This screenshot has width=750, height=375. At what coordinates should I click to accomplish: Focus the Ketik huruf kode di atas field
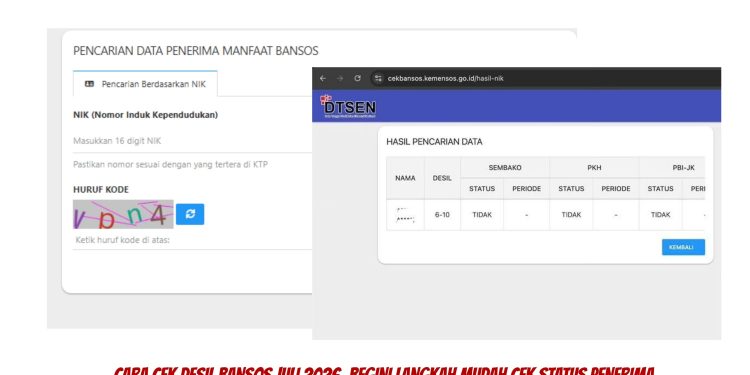click(192, 240)
